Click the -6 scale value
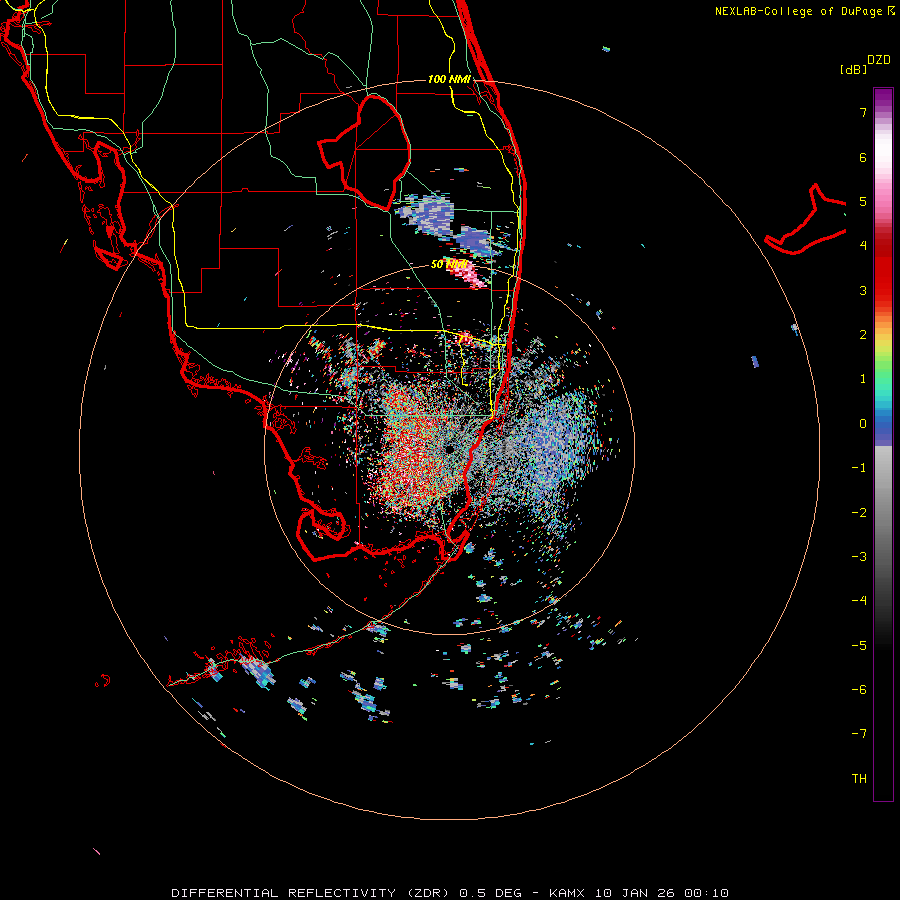The width and height of the screenshot is (900, 900). 859,690
